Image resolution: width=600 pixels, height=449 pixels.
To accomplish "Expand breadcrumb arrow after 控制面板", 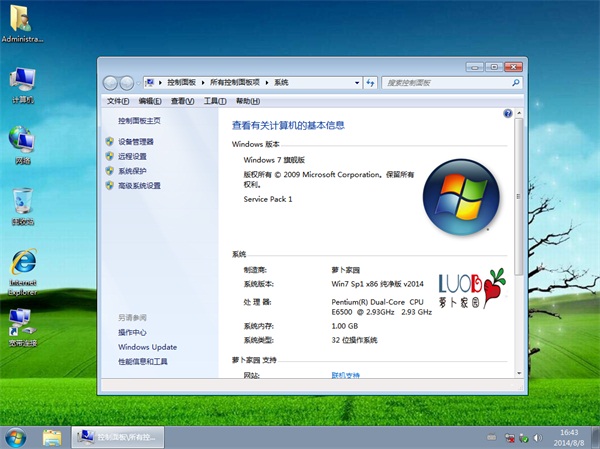I will pyautogui.click(x=200, y=82).
